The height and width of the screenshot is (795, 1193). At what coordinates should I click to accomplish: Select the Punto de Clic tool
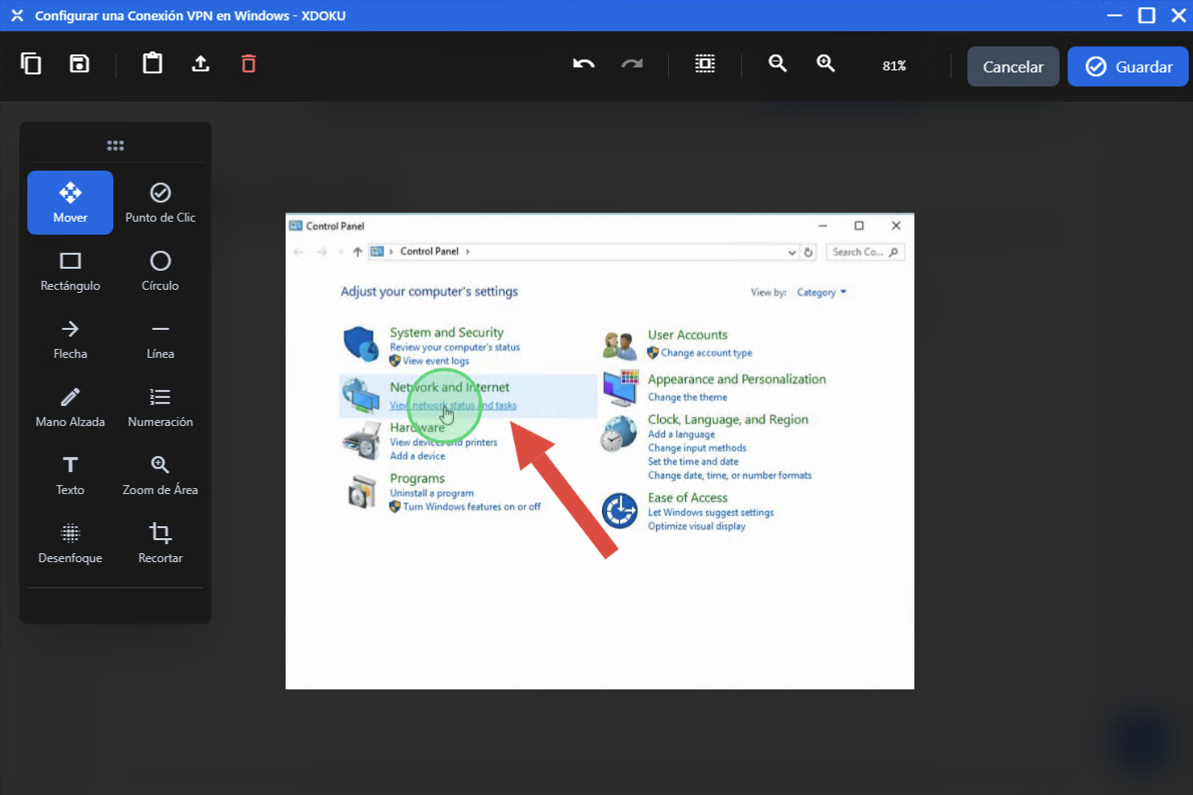[x=160, y=202]
